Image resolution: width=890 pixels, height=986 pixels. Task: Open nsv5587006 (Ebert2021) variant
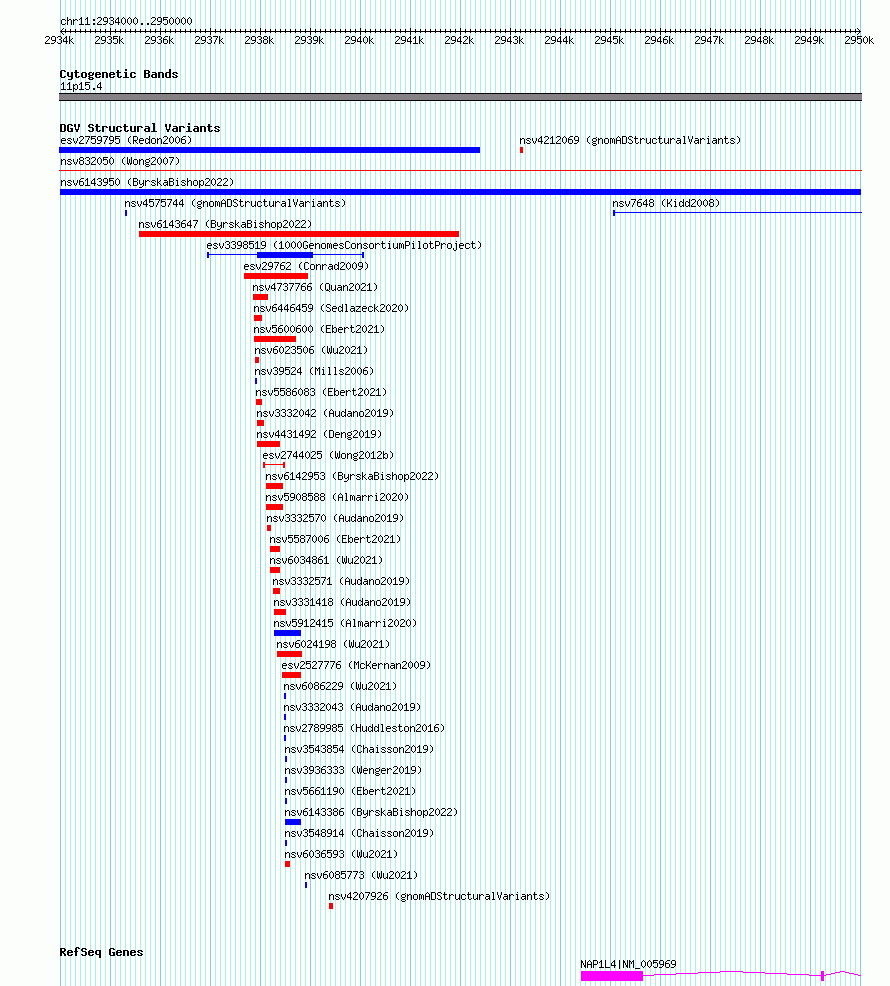335,540
